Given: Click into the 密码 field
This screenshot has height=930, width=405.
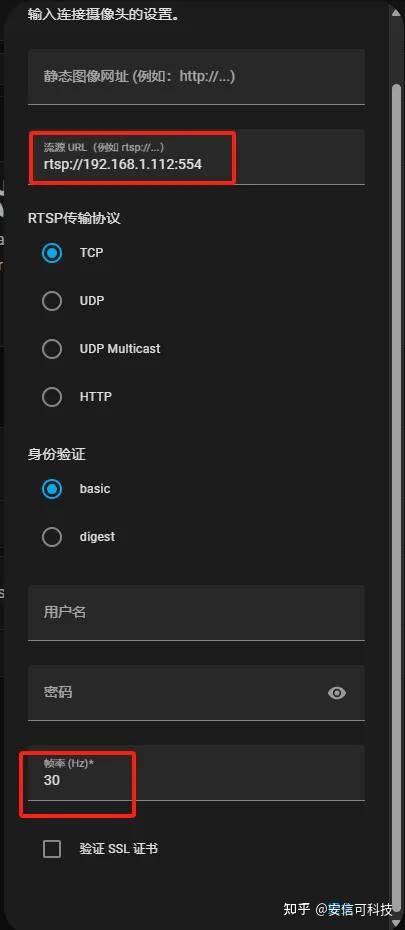Looking at the screenshot, I should point(196,693).
